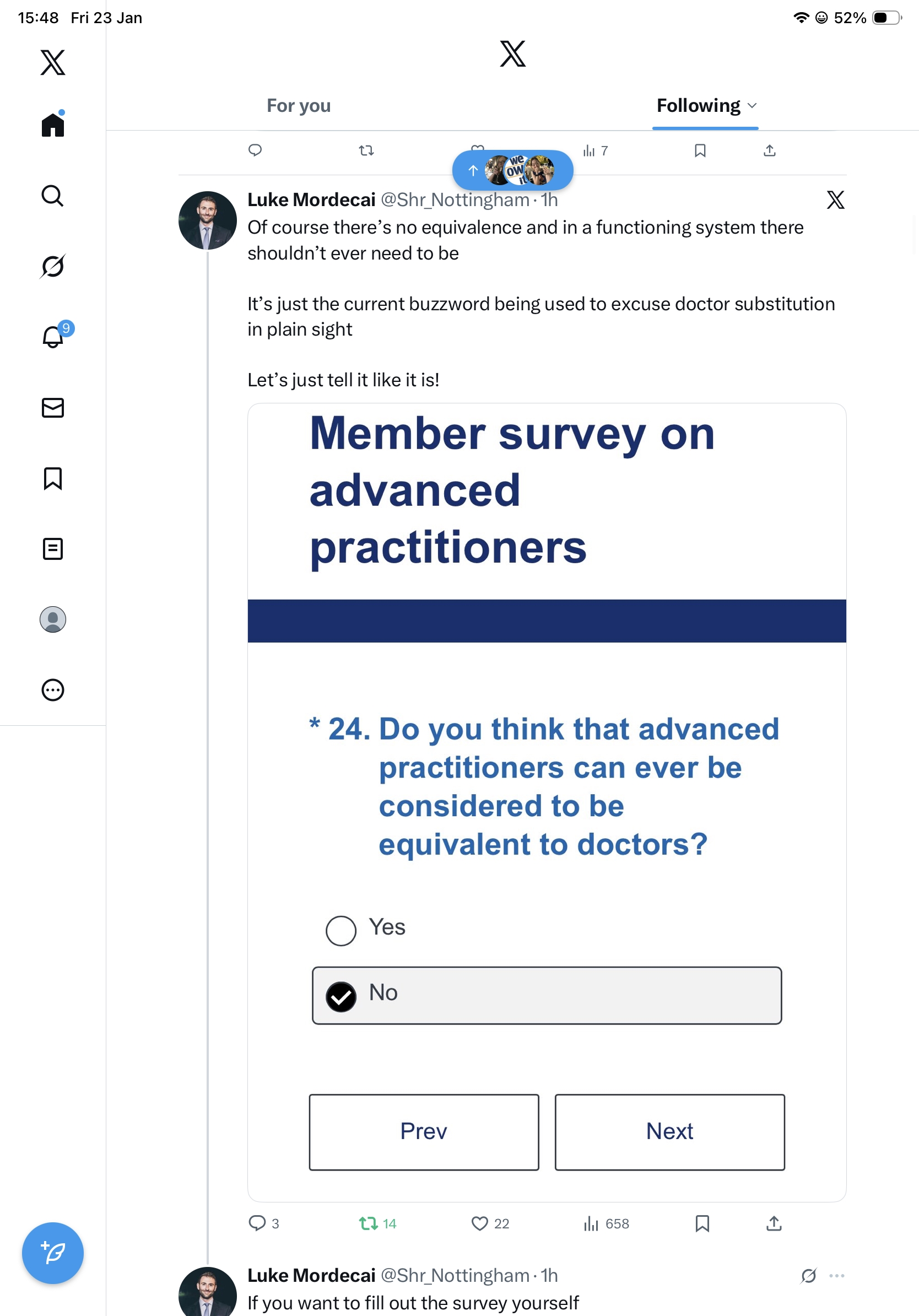Open Messages envelope in sidebar
This screenshot has height=1316, width=919.
coord(53,407)
